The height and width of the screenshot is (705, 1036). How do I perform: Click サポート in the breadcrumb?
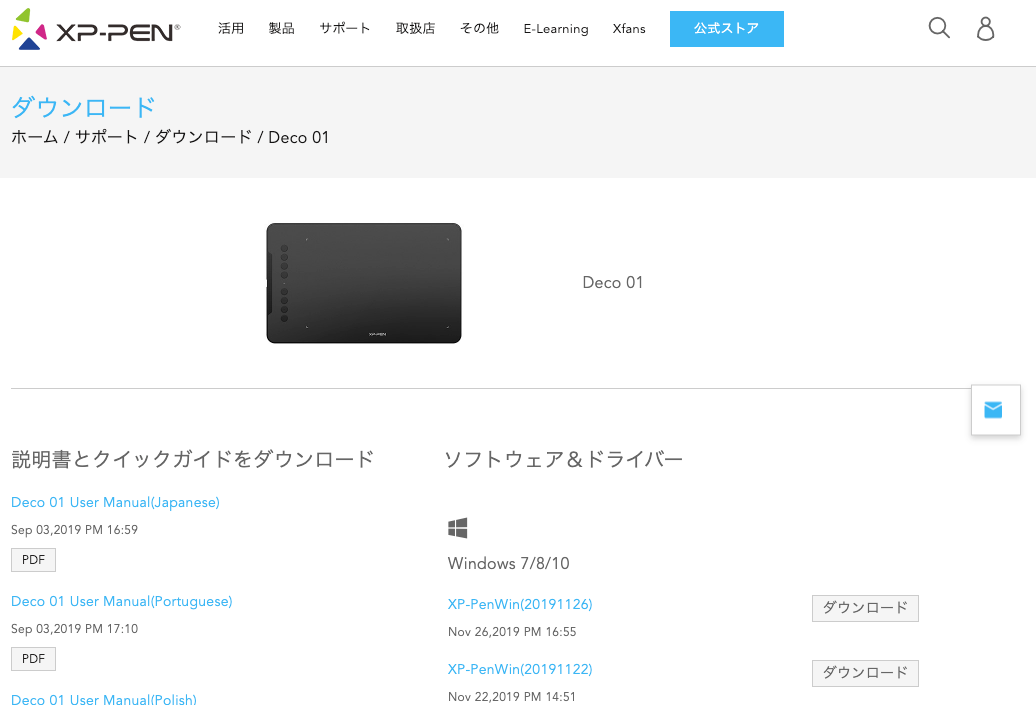(x=106, y=137)
